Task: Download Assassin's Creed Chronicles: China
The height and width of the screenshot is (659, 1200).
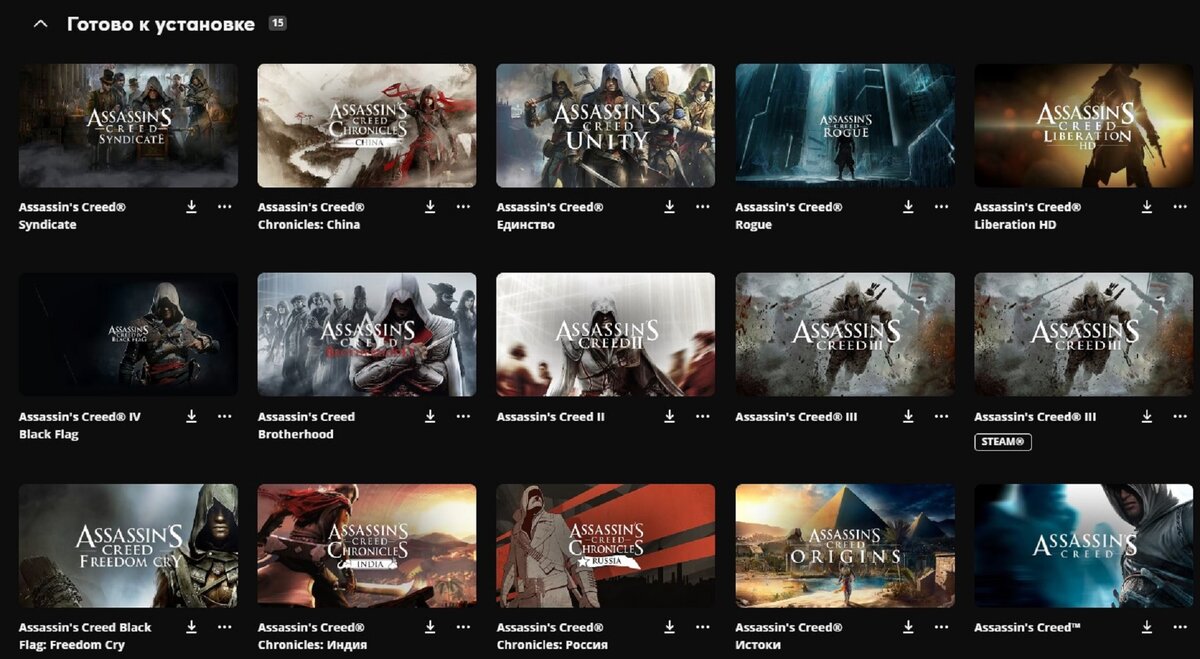Action: (430, 206)
